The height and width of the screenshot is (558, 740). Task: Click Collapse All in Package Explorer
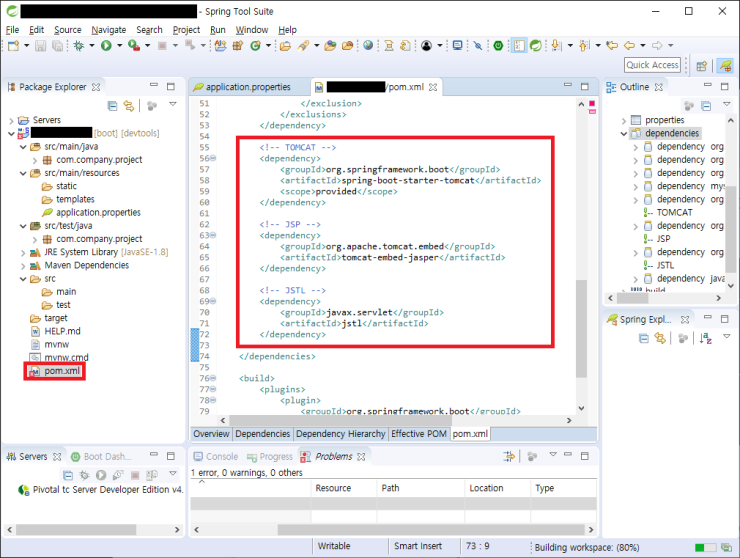[x=113, y=105]
